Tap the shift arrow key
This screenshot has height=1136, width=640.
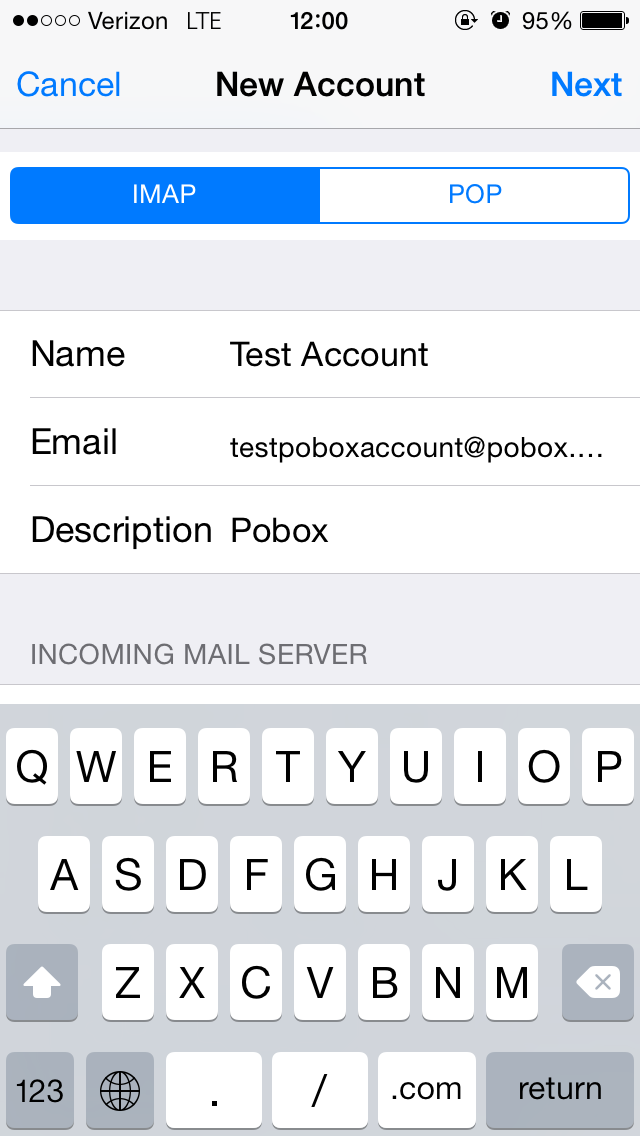coord(41,982)
